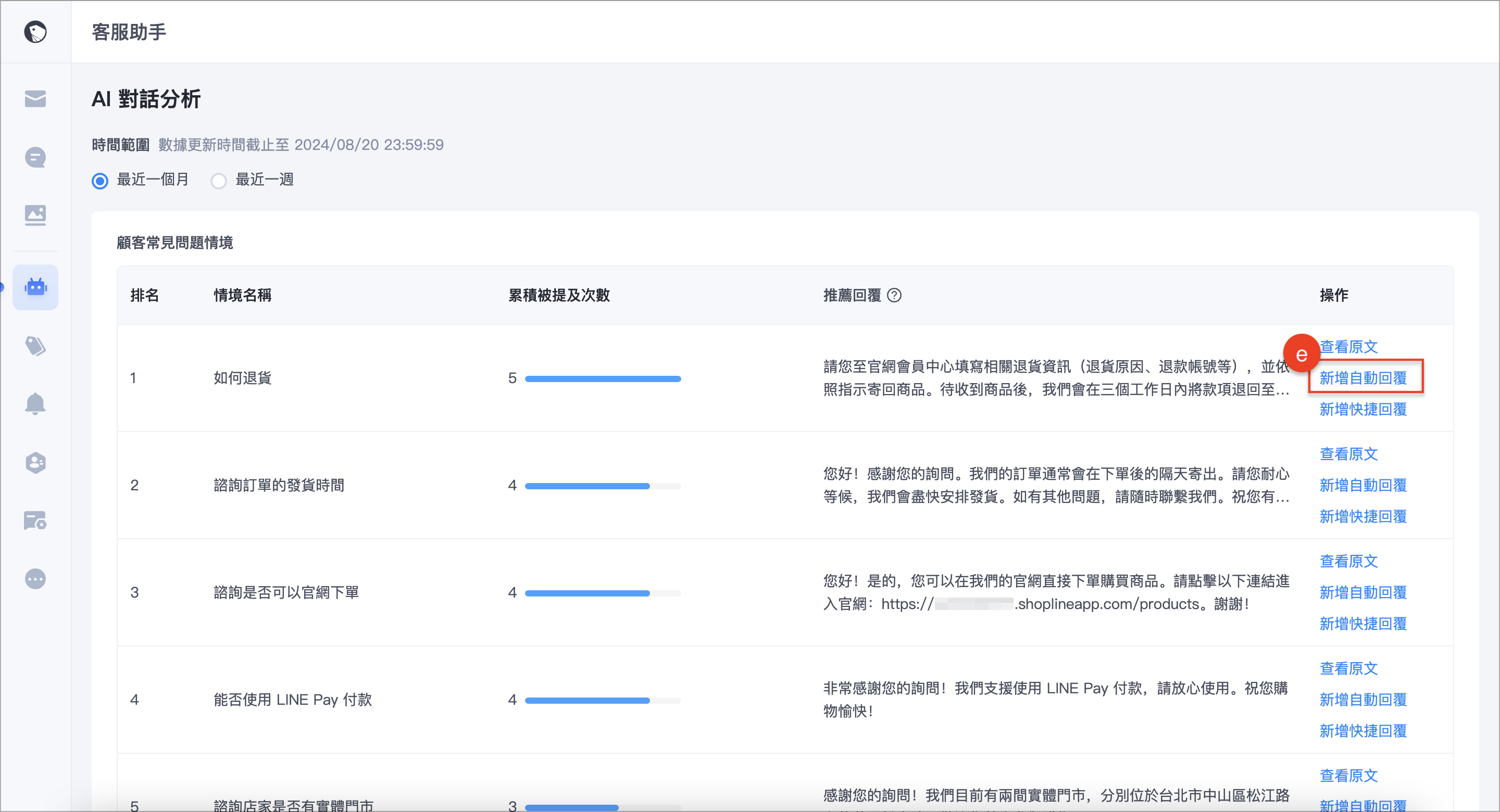Screen dimensions: 1500x812
Task: Click the 諮詢是否可以官網下單 scenario name
Action: pos(286,592)
